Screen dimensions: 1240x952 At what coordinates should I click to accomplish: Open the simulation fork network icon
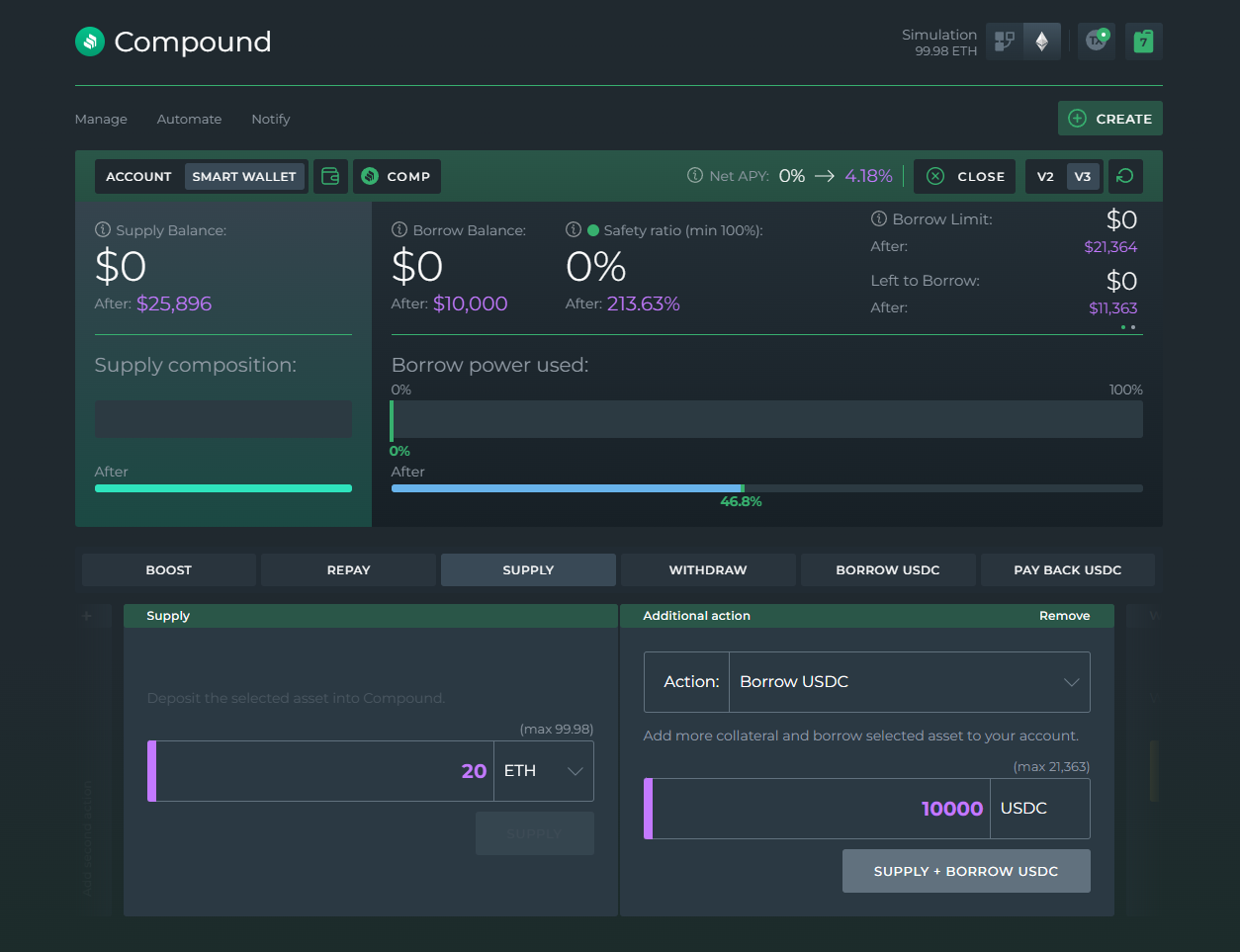point(1005,42)
